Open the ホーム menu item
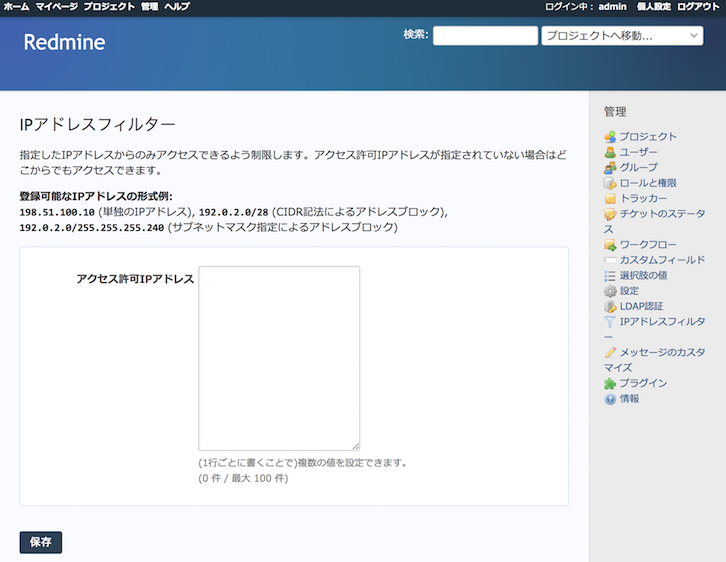This screenshot has height=562, width=726. coord(17,7)
